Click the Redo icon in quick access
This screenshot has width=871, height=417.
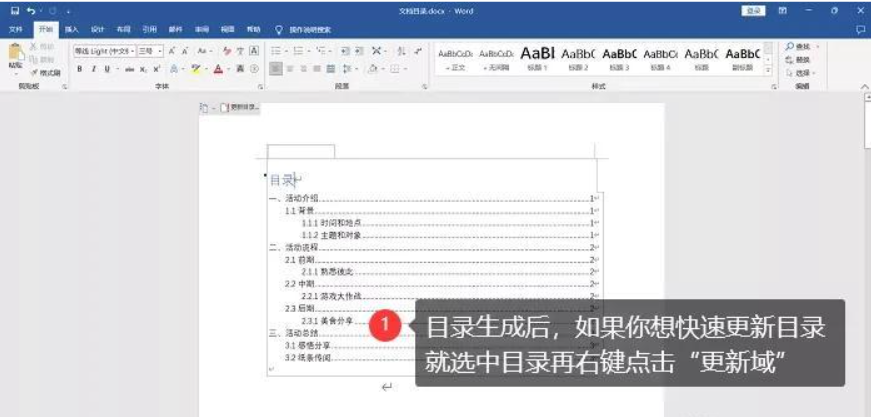(x=52, y=11)
